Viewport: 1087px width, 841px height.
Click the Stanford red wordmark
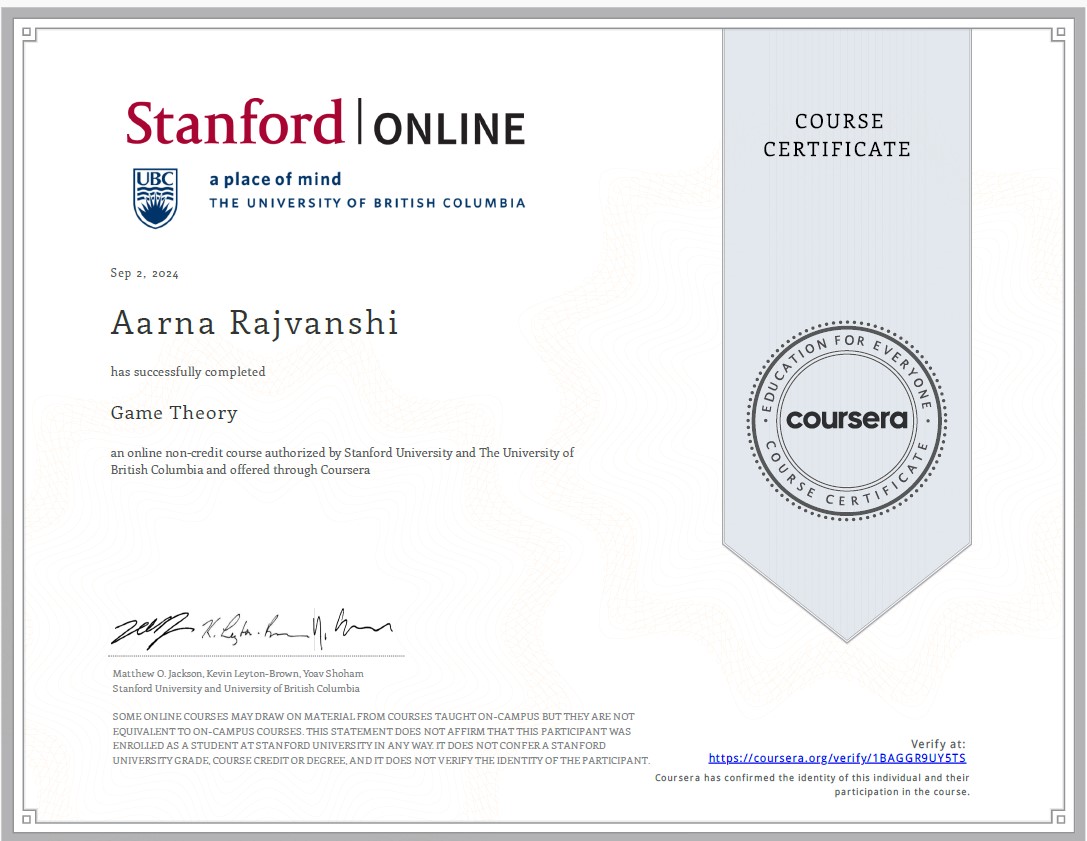pos(239,122)
